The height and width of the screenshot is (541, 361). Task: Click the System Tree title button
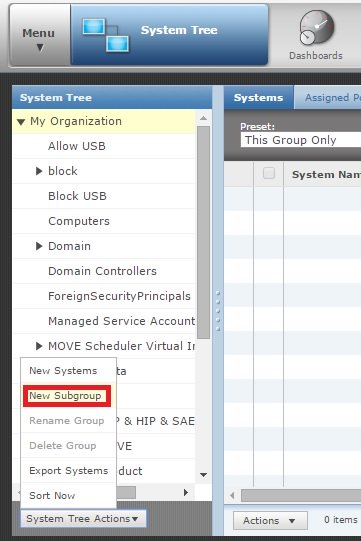[x=169, y=35]
